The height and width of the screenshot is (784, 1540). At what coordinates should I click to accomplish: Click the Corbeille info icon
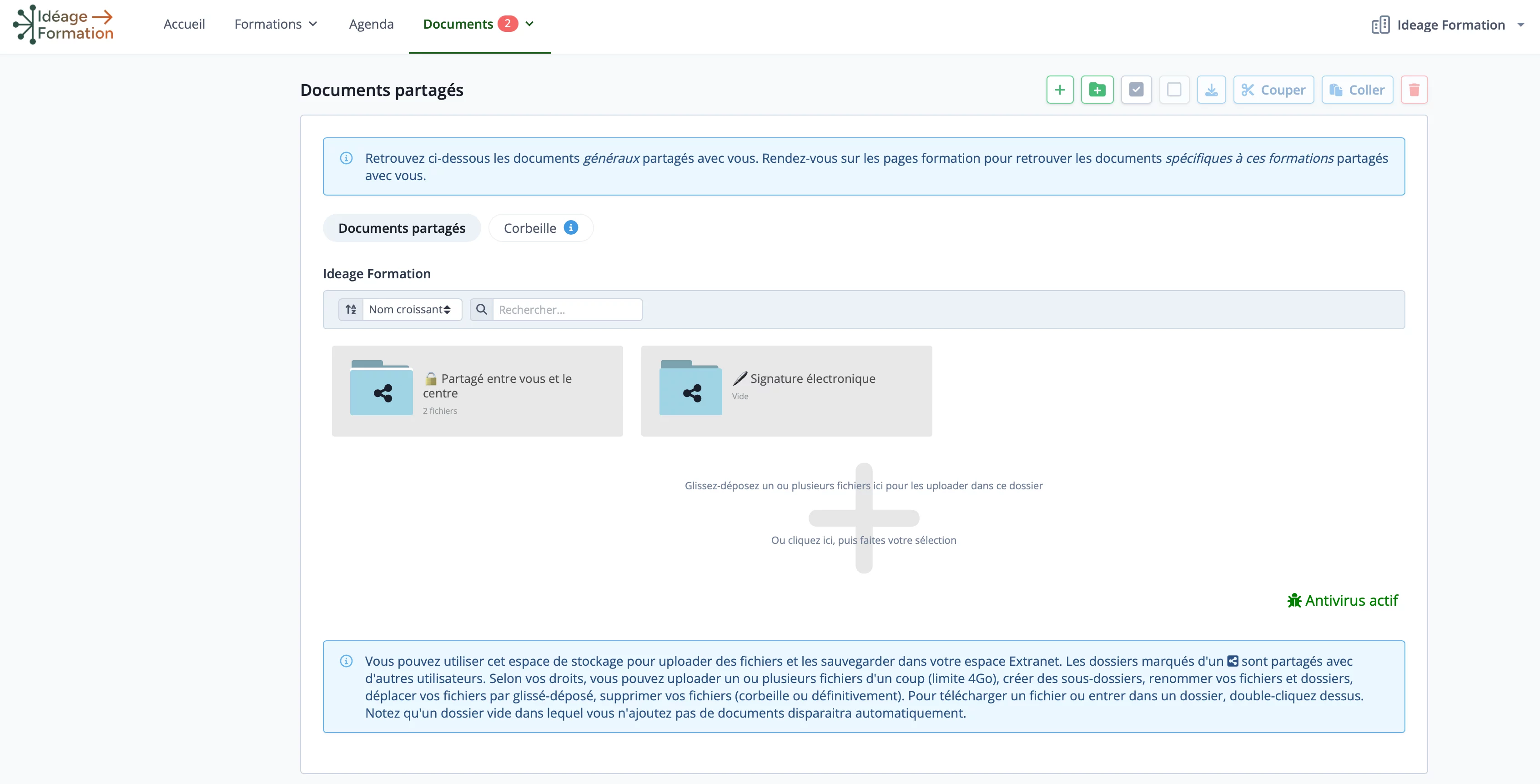coord(571,228)
